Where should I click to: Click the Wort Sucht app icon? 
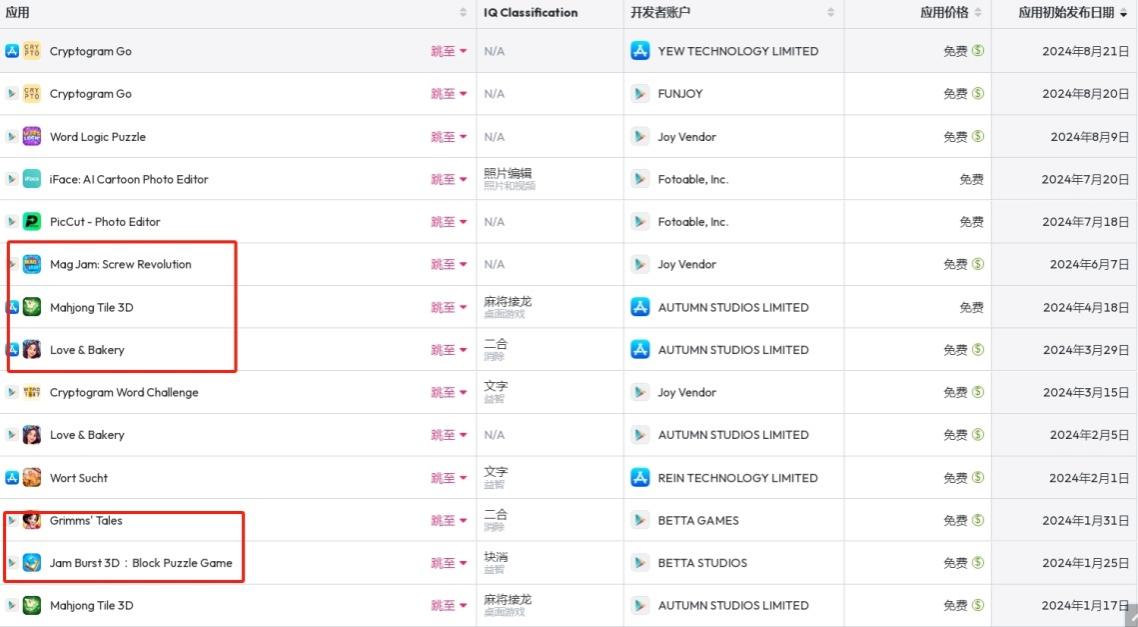32,478
